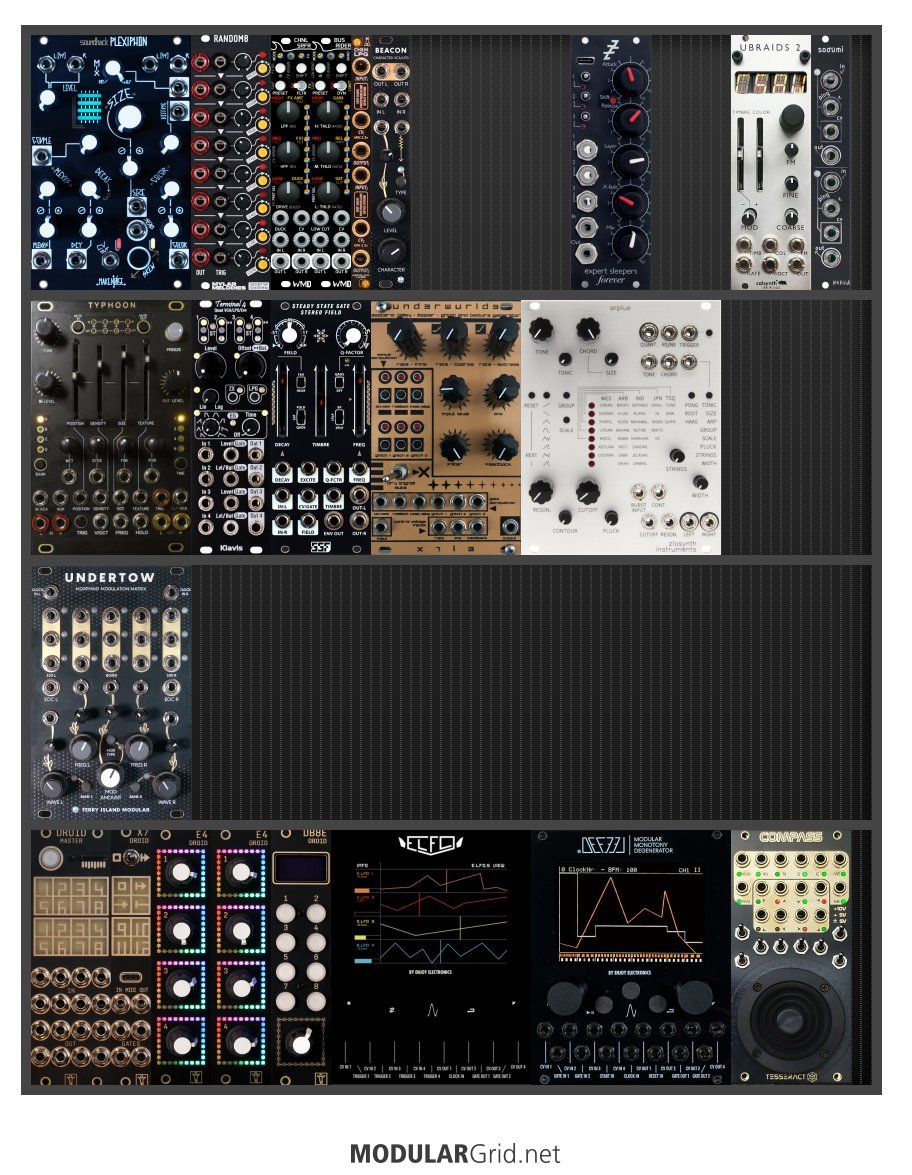Click the Terminal Out 4 jack
912x1175 pixels.
click(256, 528)
